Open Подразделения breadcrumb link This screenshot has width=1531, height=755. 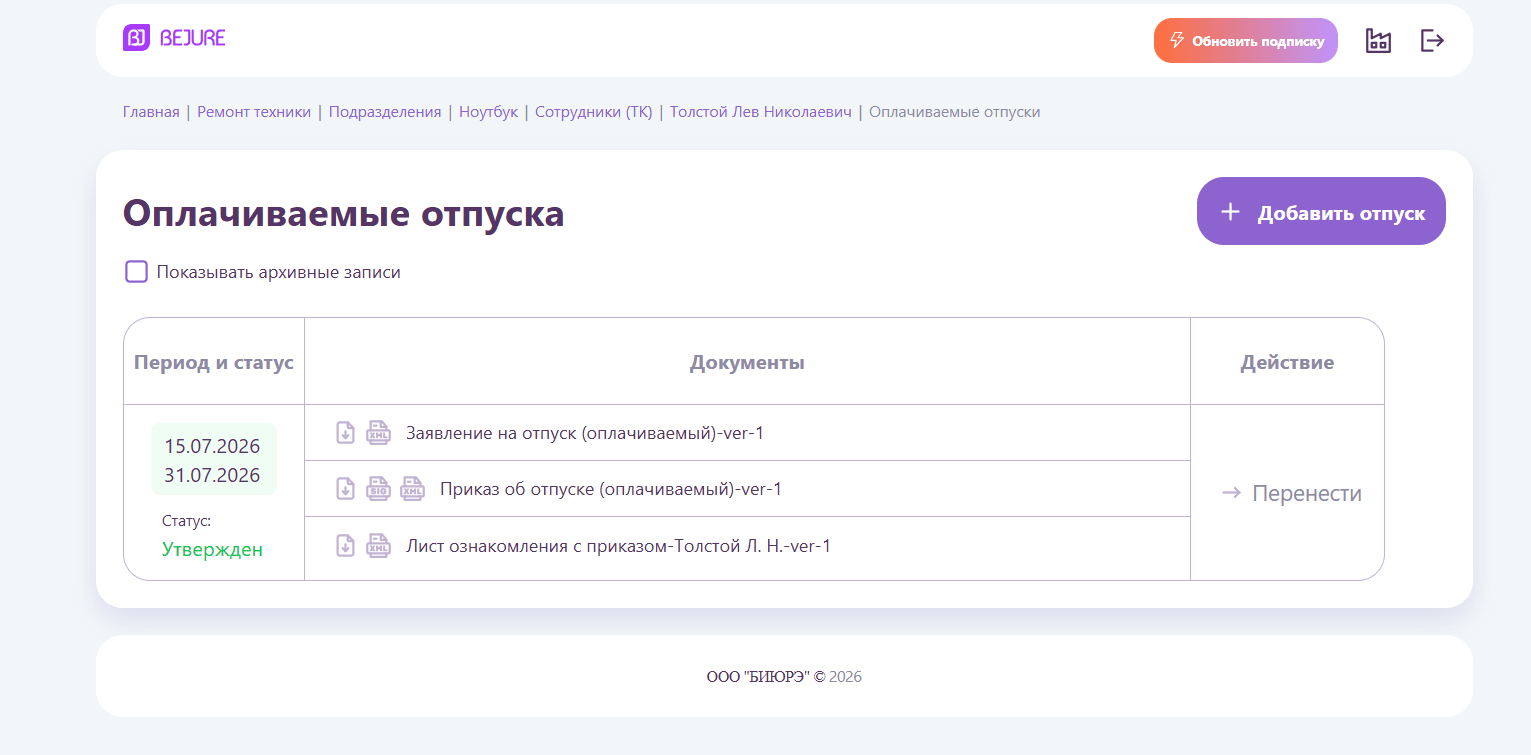[385, 112]
